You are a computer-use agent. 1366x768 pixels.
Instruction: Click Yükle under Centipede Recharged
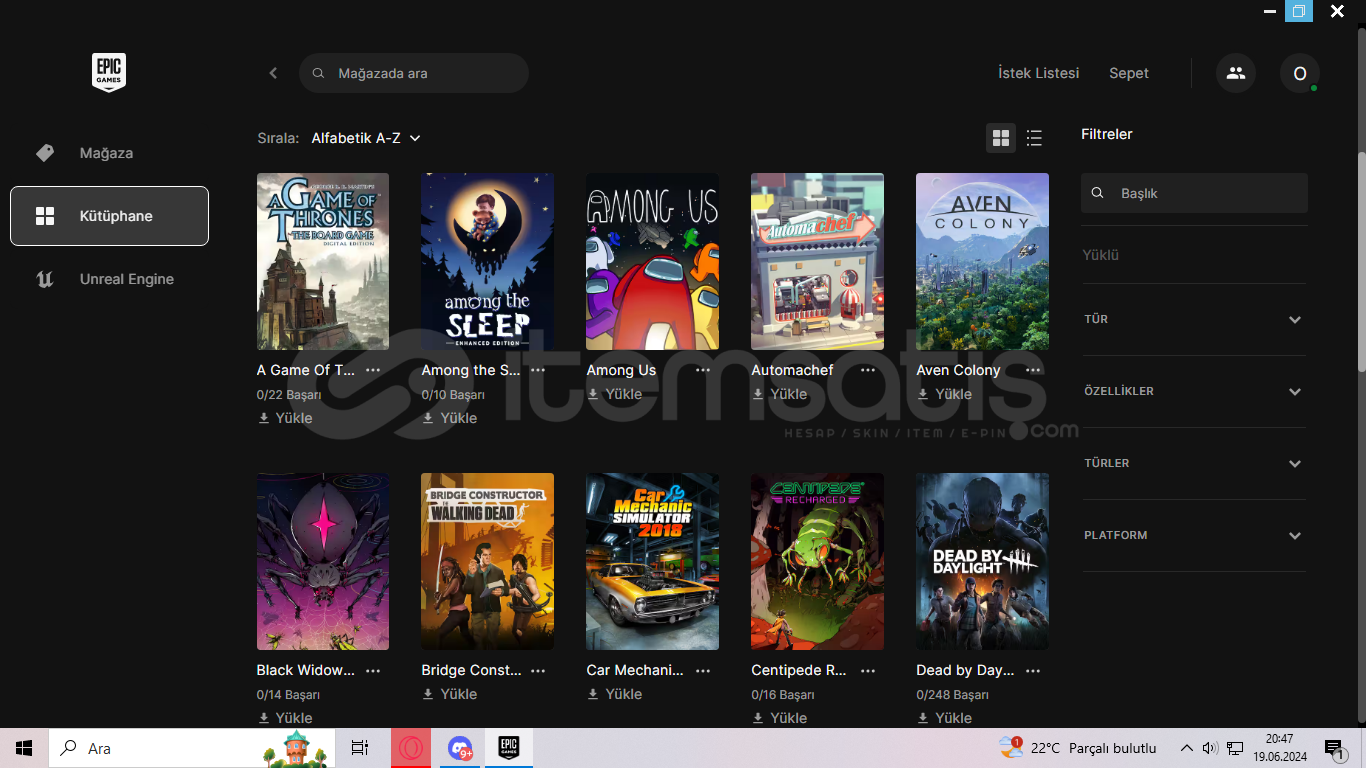(x=780, y=718)
